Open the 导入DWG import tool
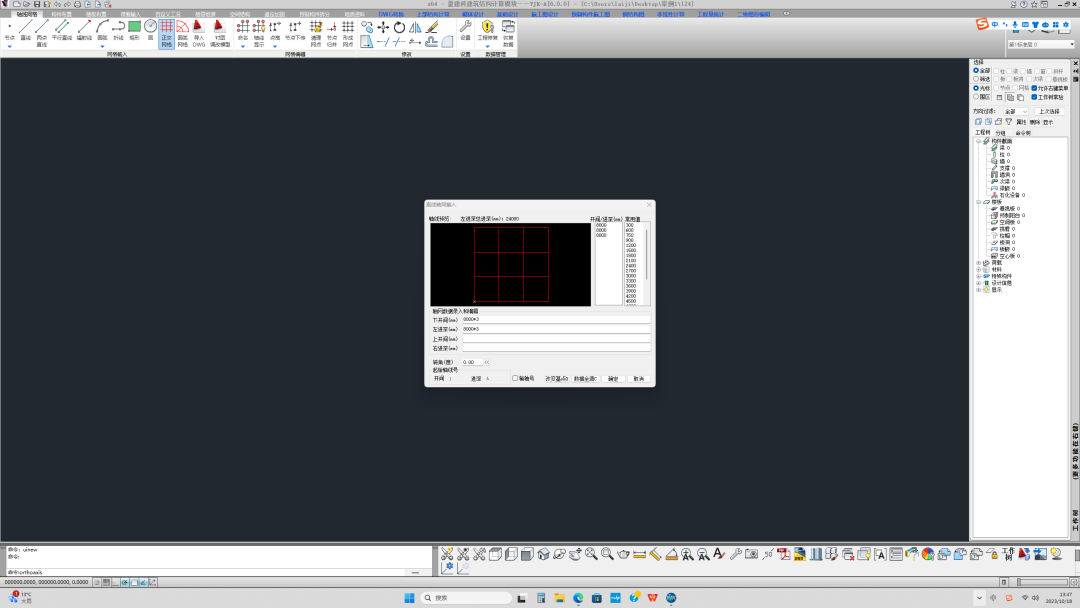Viewport: 1080px width, 608px height. click(x=199, y=33)
